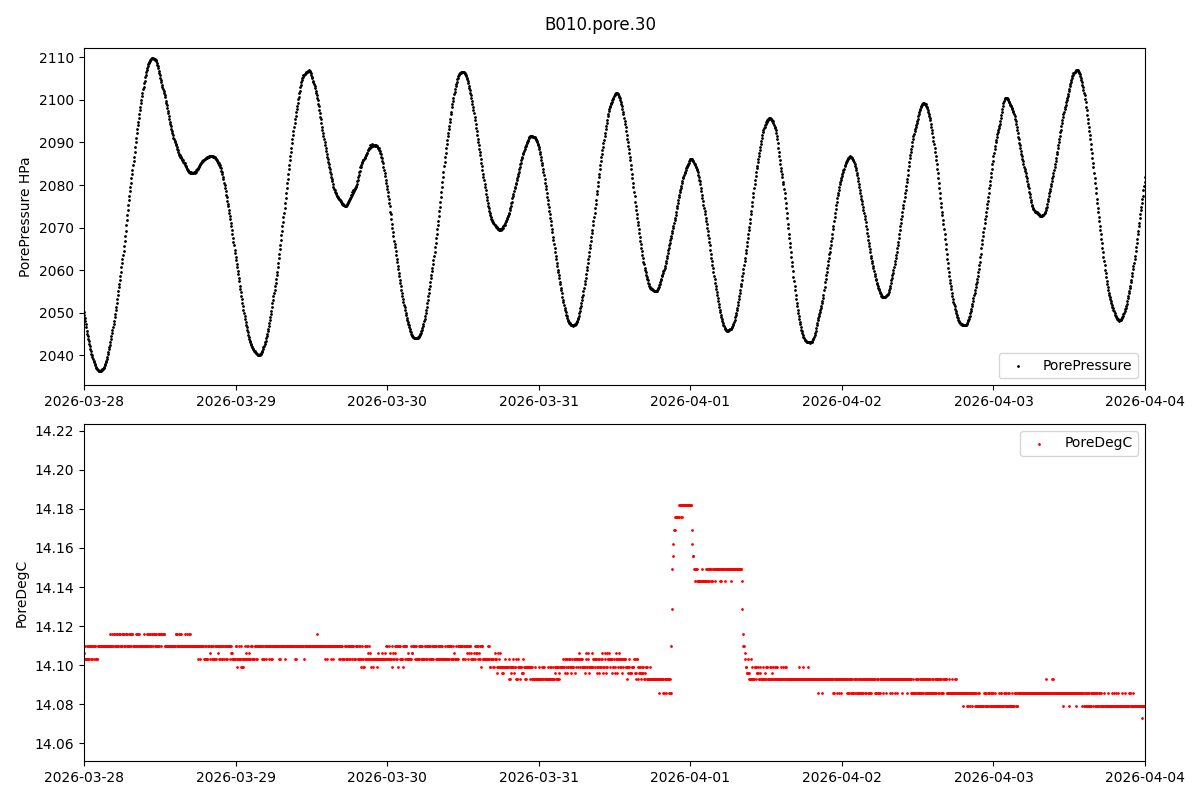Screen dimensions: 1200x800
Task: Click the PorePressure legend label text
Action: tap(1086, 366)
